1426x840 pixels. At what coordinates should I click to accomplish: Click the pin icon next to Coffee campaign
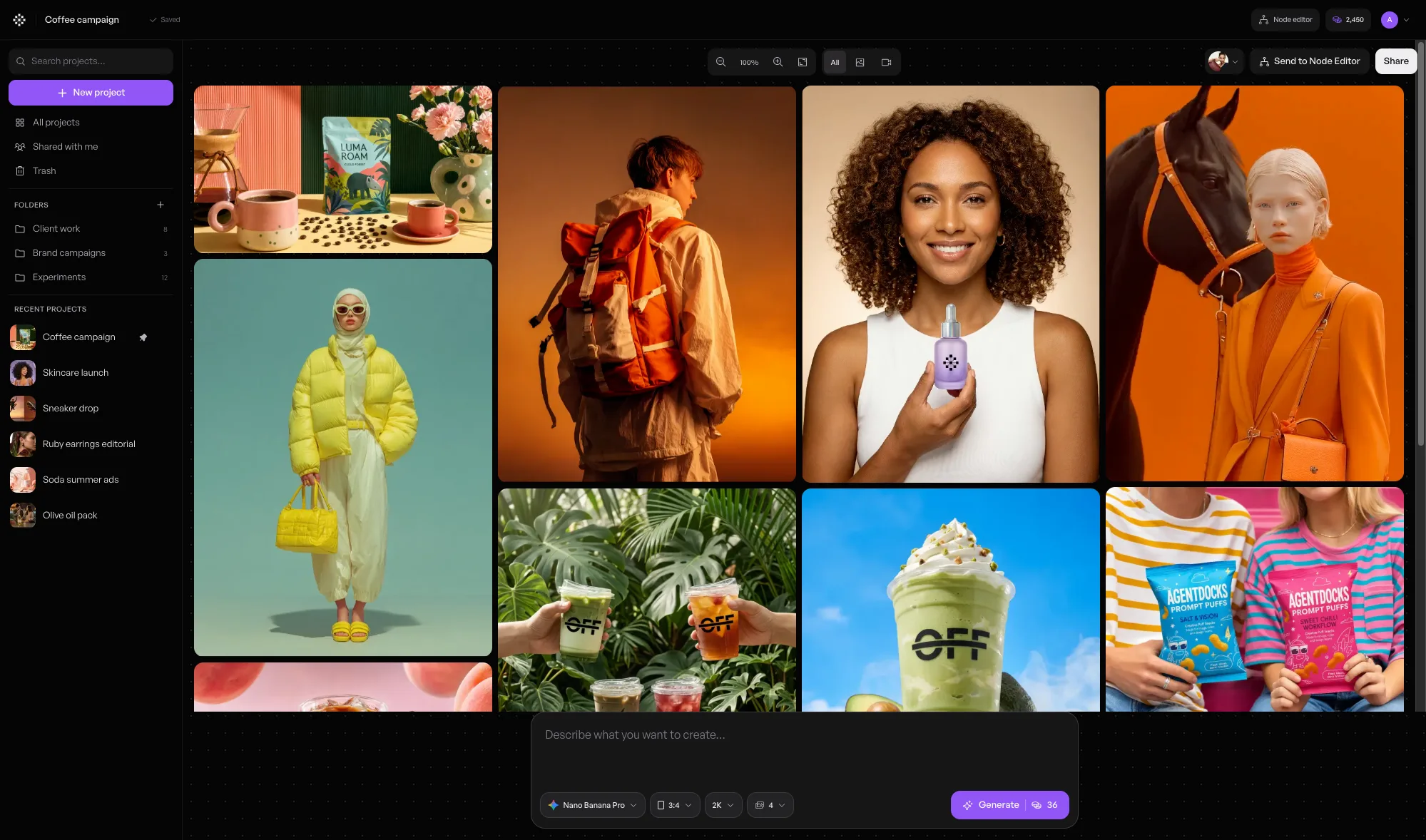pyautogui.click(x=143, y=337)
